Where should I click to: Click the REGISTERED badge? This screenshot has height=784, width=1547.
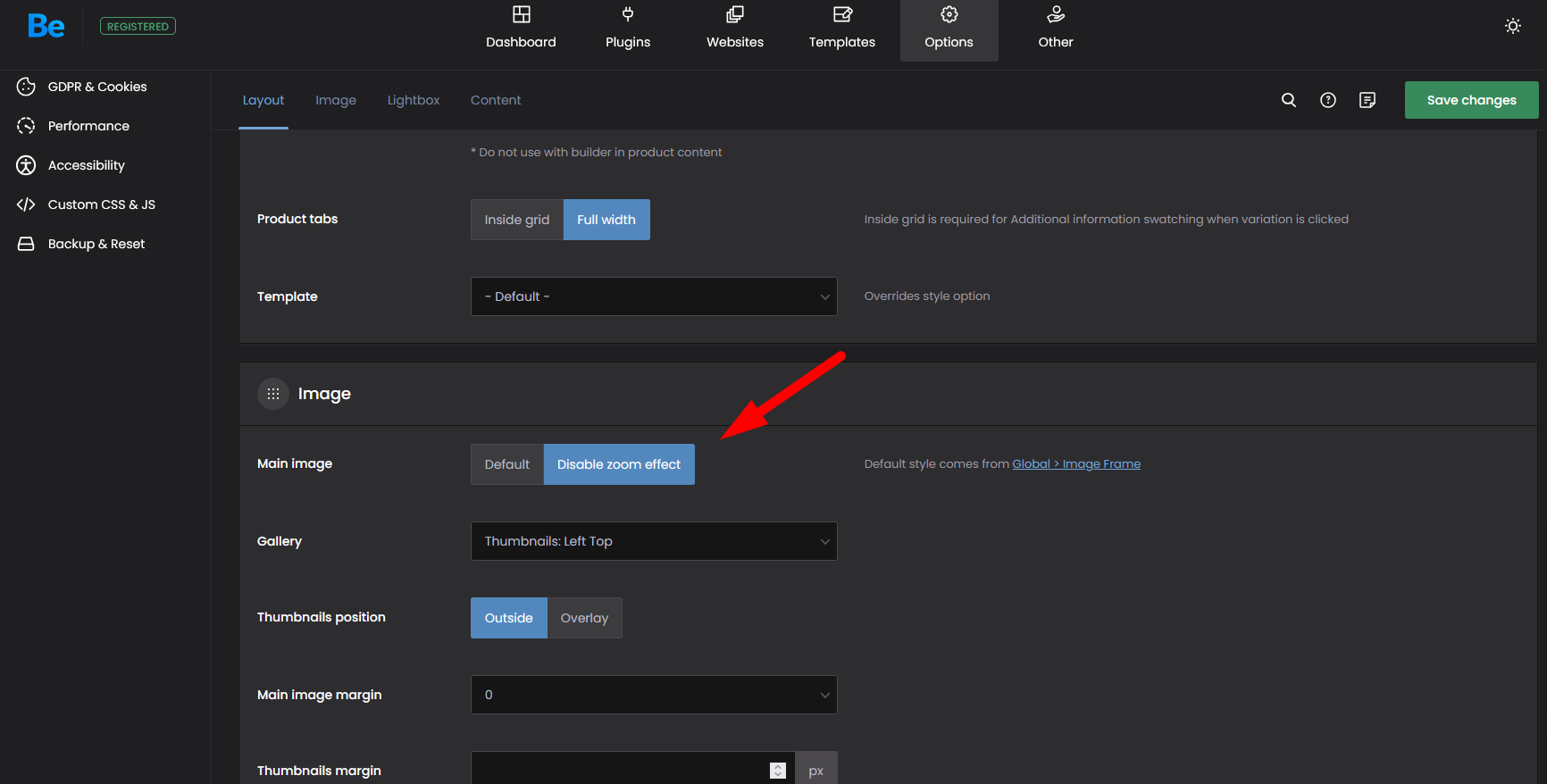point(138,27)
